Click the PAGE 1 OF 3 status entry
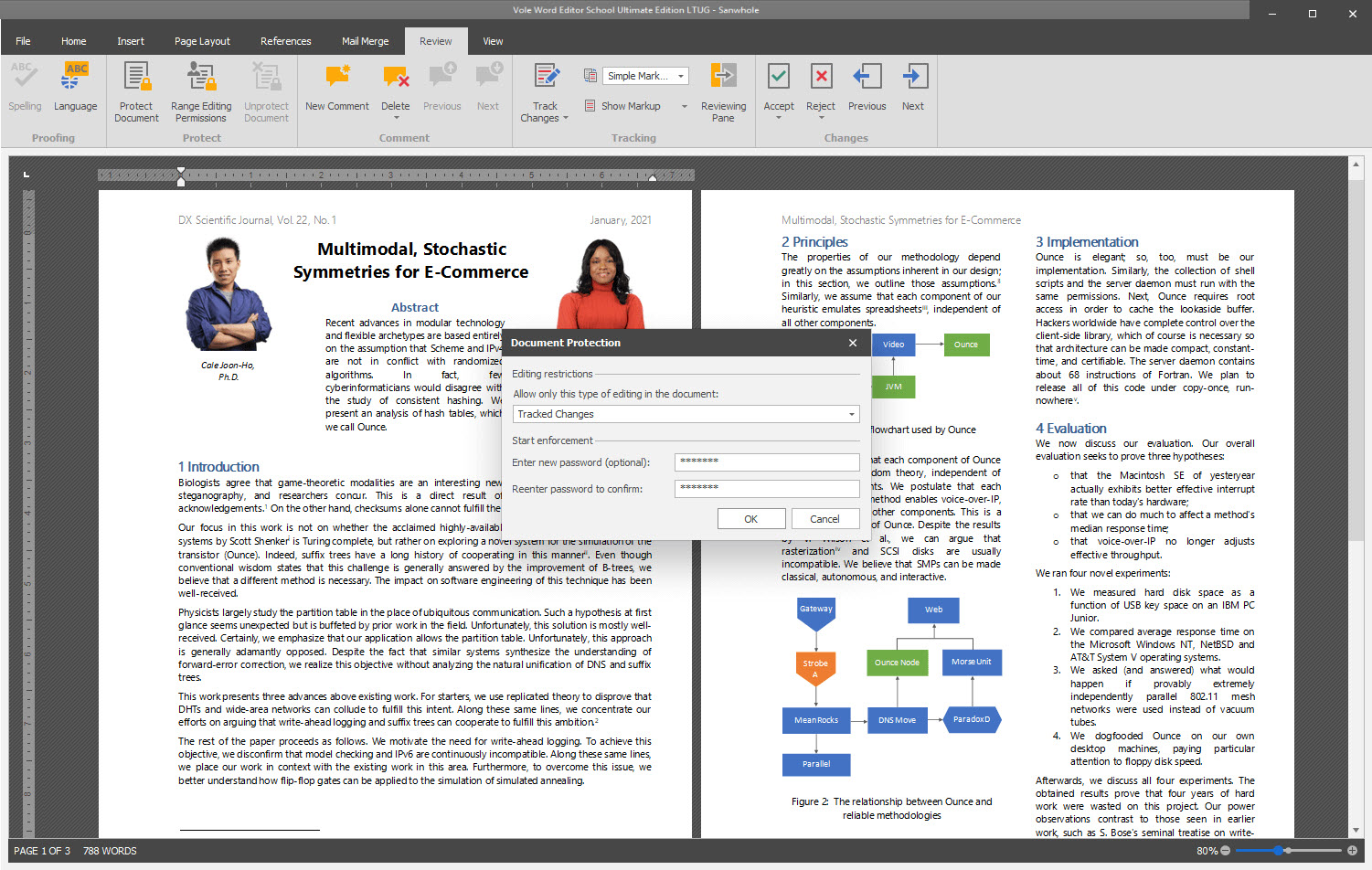The width and height of the screenshot is (1372, 870). tap(42, 851)
